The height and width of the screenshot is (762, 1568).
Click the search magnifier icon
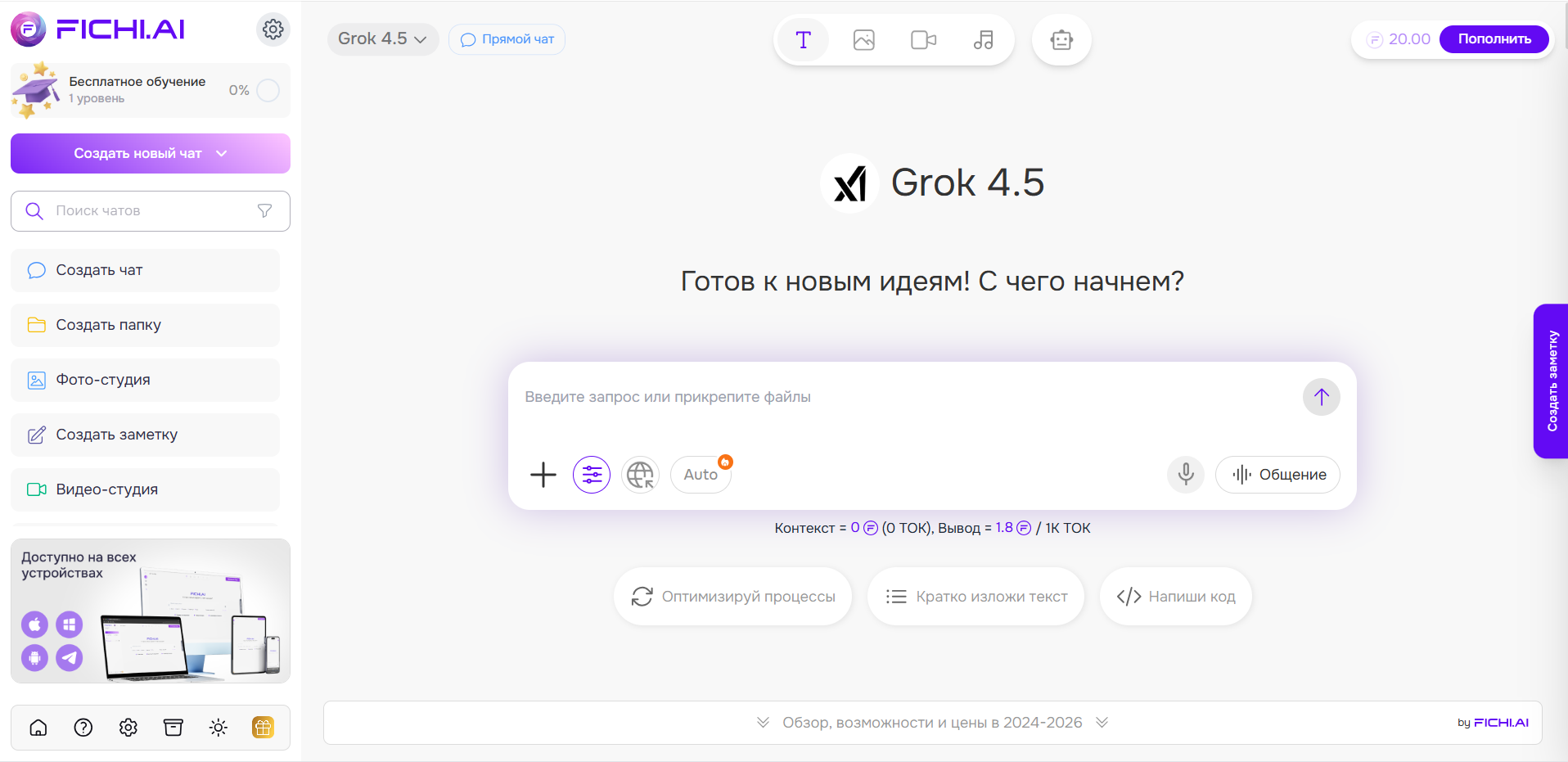[x=34, y=211]
